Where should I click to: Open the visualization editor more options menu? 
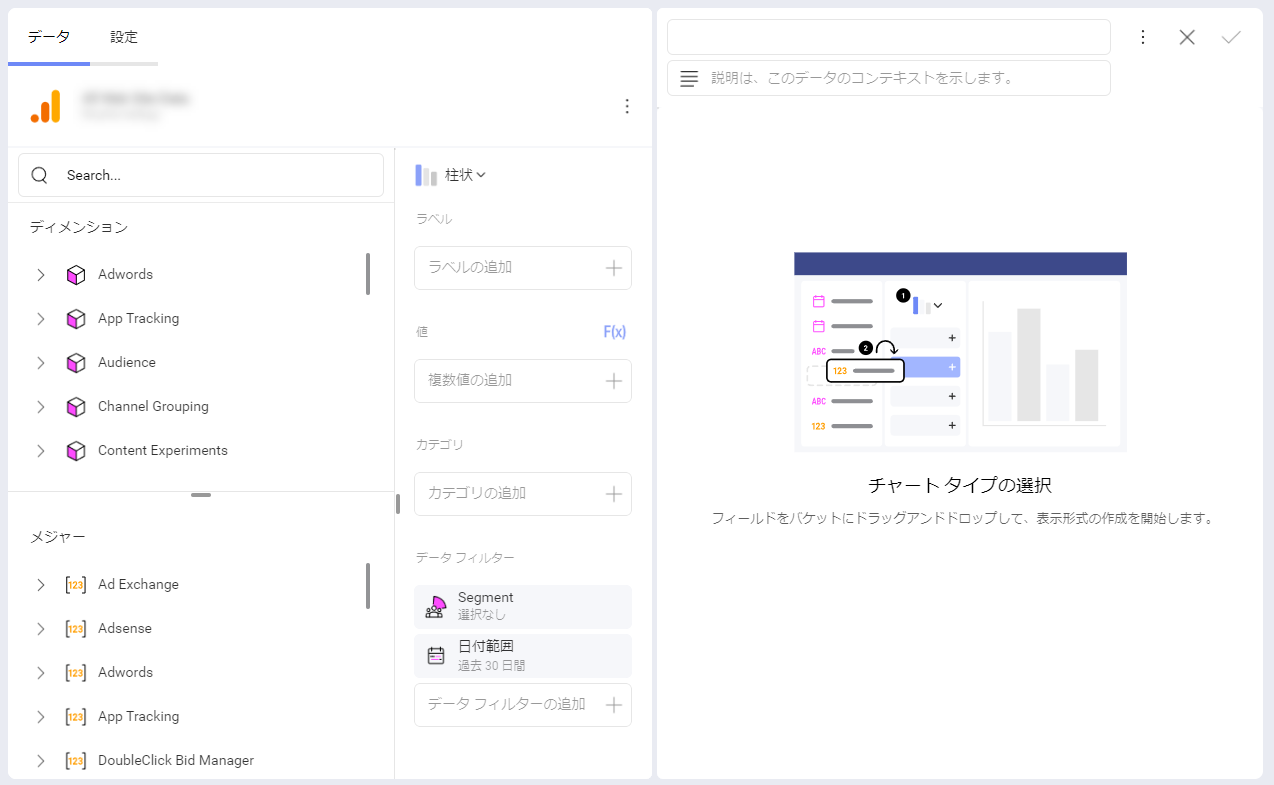click(1143, 37)
